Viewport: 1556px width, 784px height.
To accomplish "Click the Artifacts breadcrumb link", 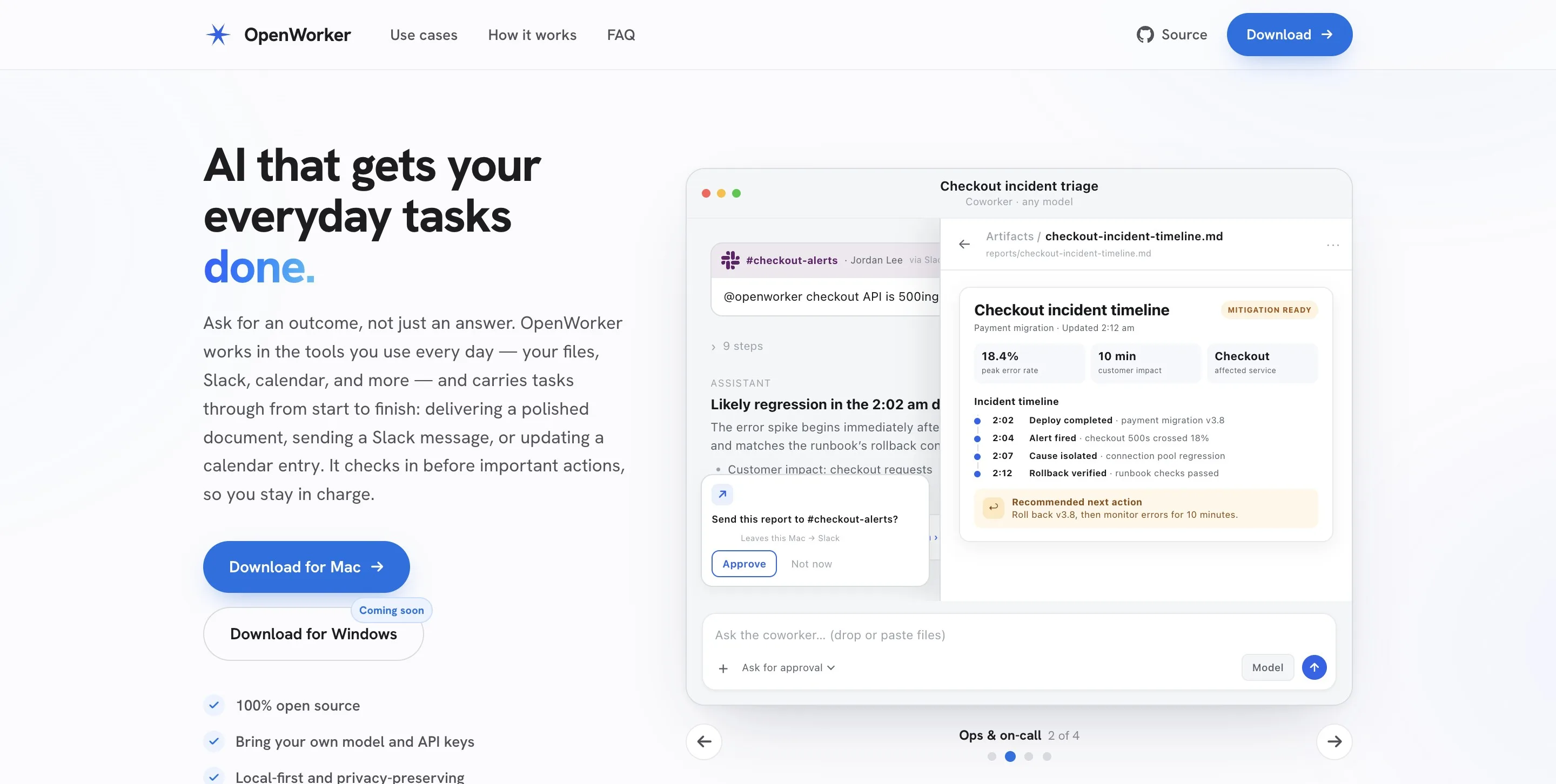I will [1009, 236].
